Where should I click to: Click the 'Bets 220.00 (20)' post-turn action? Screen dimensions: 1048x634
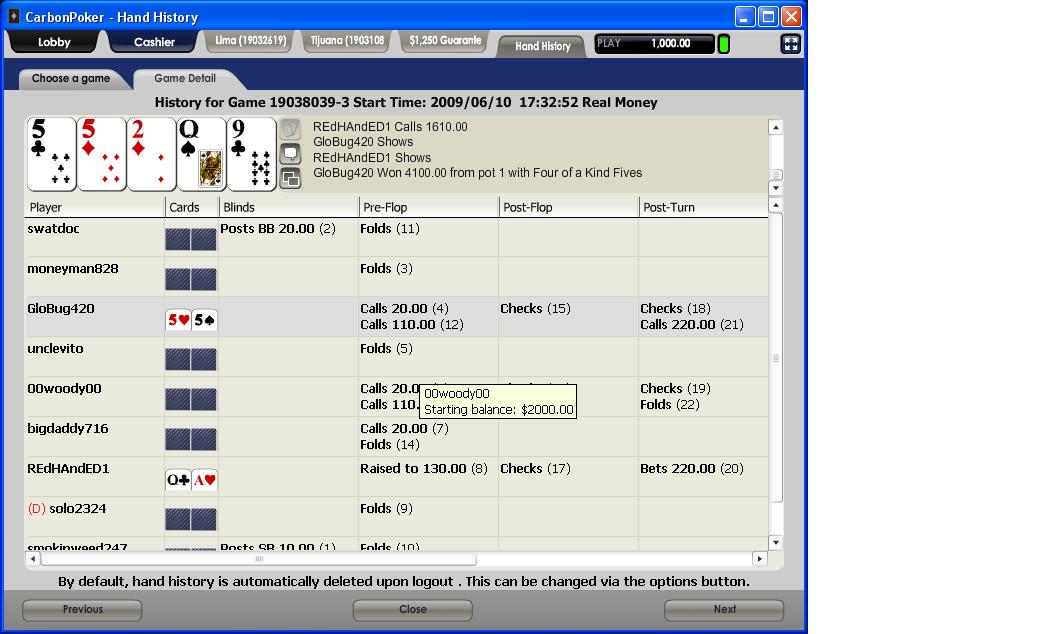click(x=692, y=469)
